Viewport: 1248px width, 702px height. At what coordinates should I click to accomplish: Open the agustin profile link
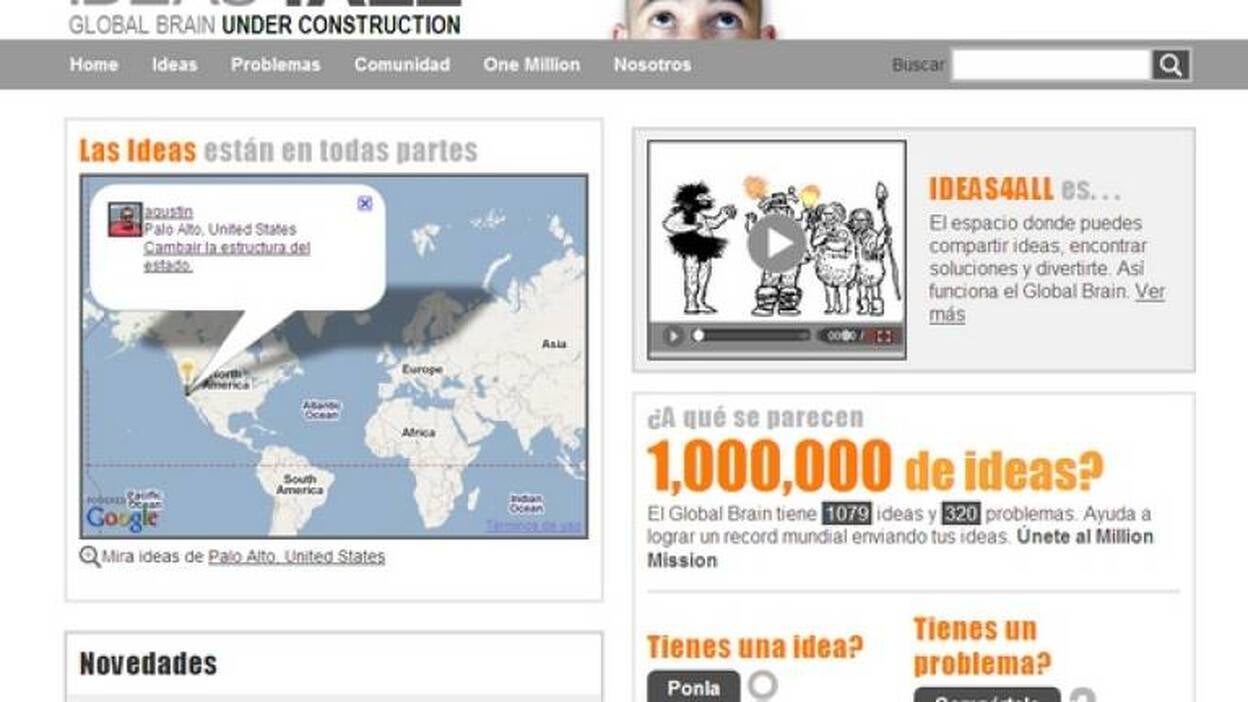(168, 212)
